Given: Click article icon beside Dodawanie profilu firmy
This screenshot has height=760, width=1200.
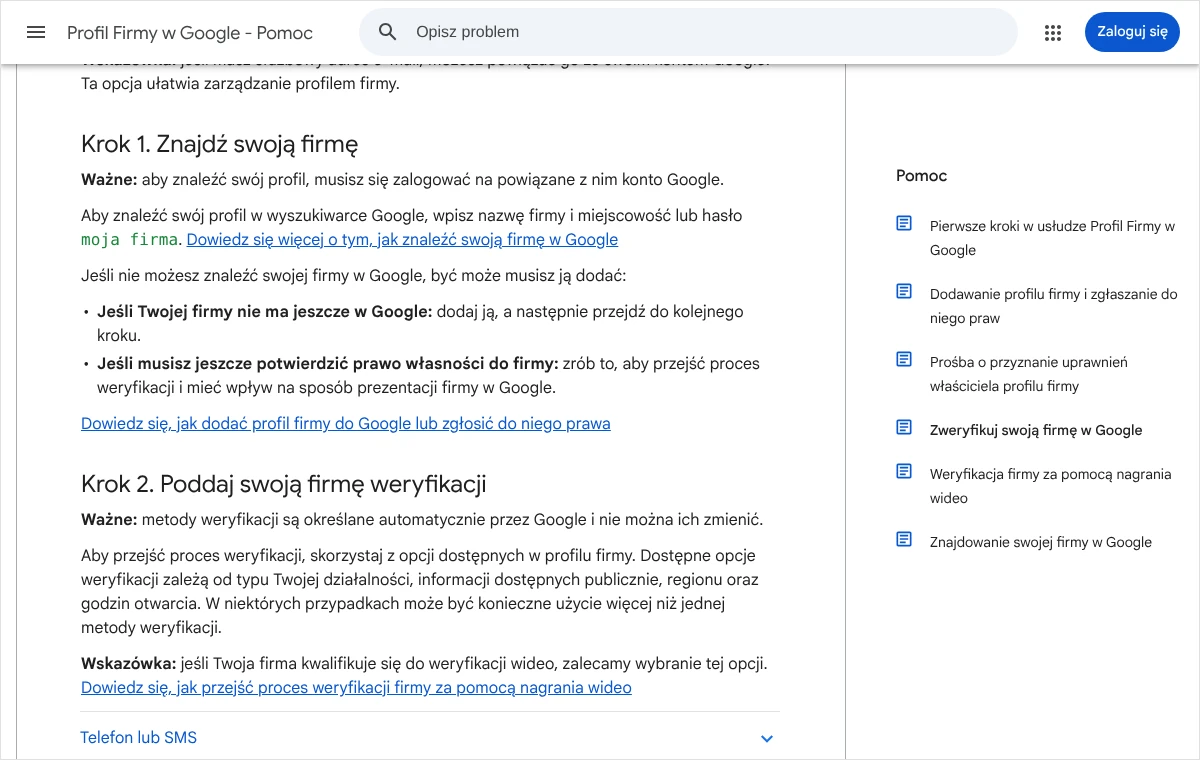Looking at the screenshot, I should tap(904, 292).
